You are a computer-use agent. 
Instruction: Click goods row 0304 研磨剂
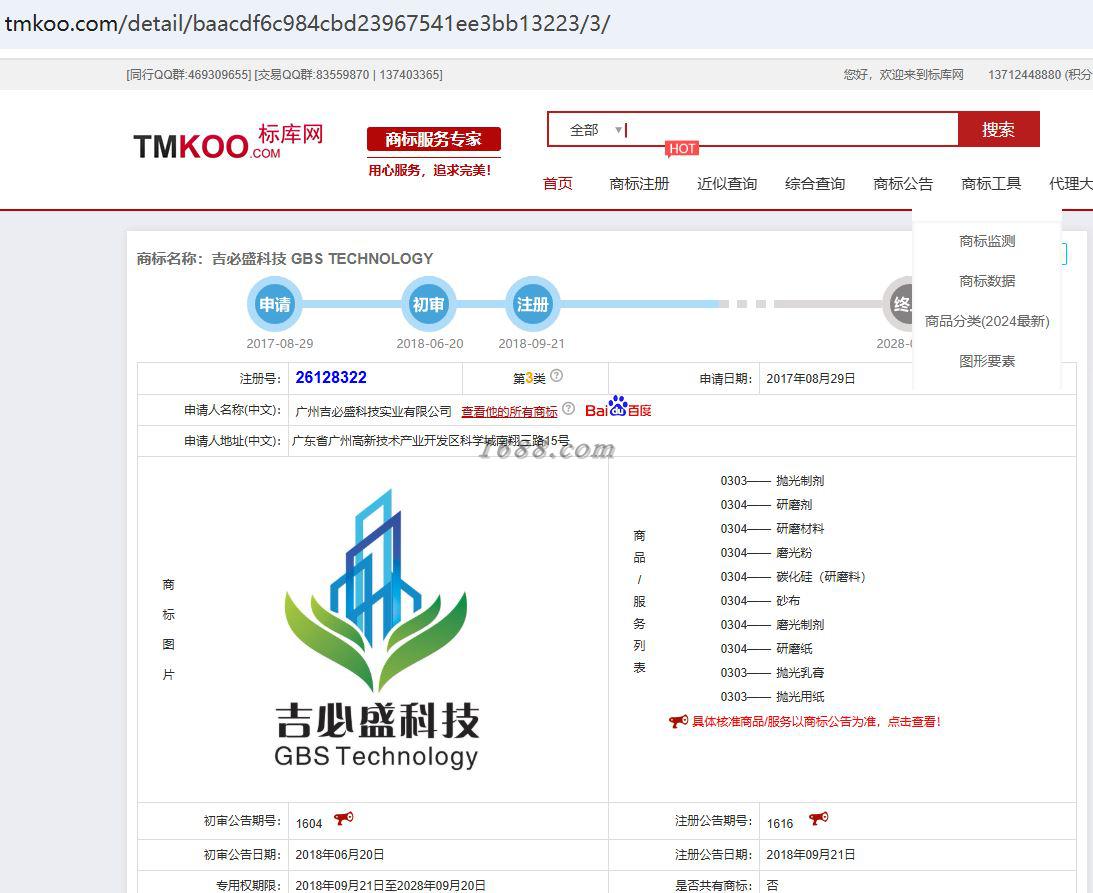[766, 505]
